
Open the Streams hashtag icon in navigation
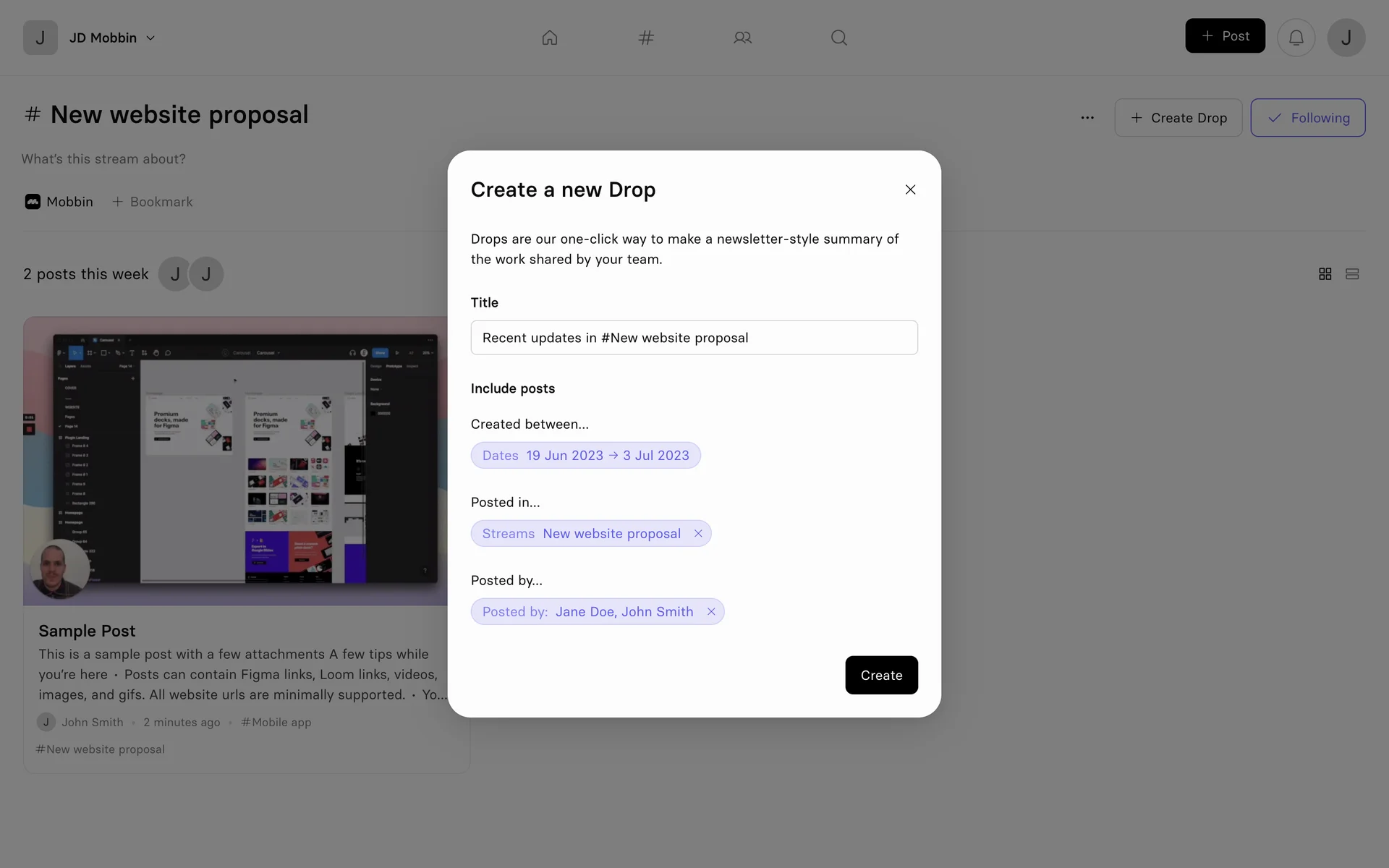646,38
